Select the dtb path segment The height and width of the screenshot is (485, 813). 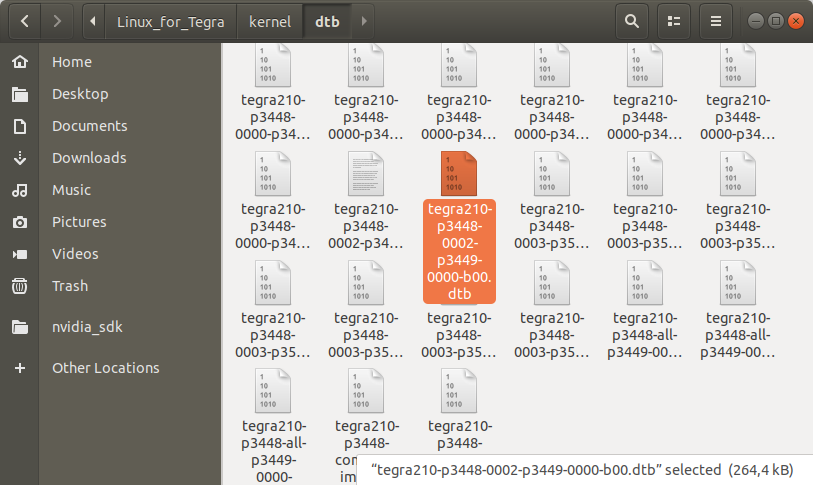tap(327, 20)
